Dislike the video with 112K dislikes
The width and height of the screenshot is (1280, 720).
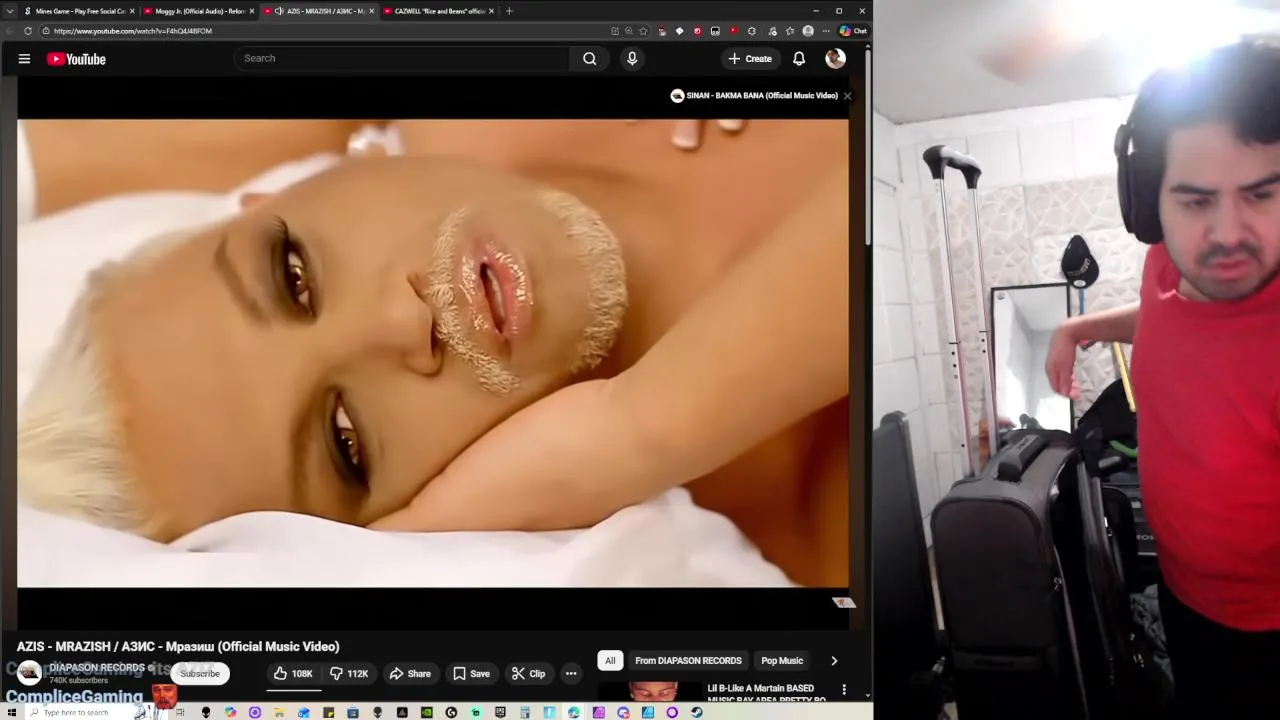349,674
